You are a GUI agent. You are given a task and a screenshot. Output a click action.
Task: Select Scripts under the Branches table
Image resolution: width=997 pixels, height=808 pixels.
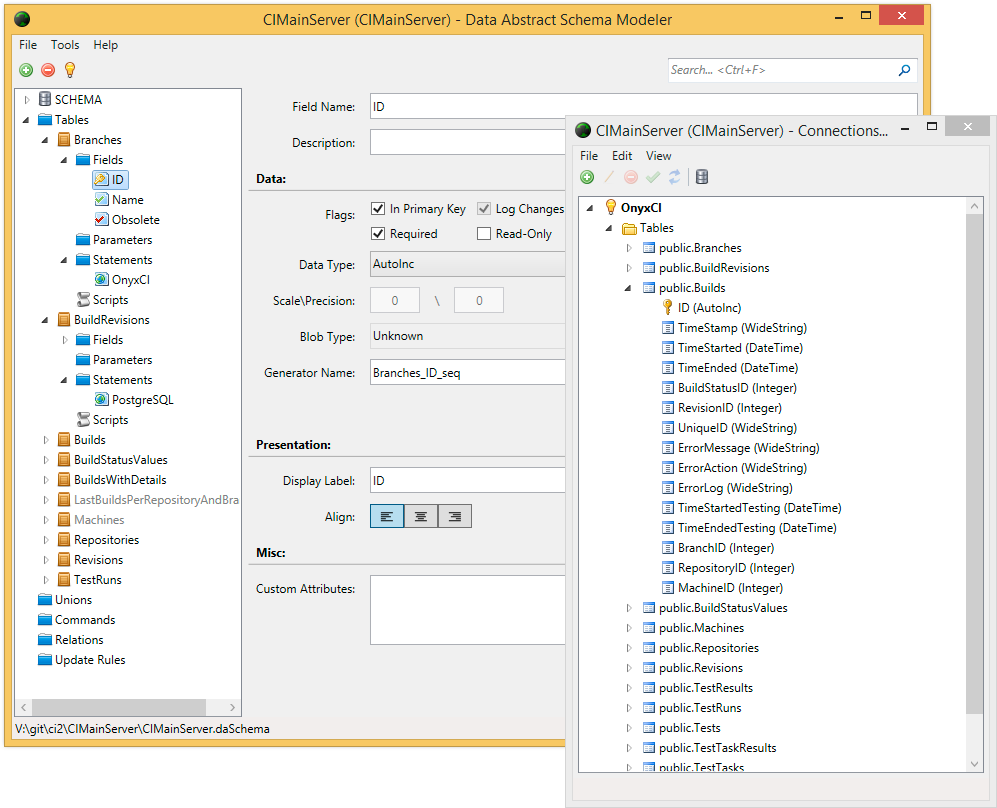tap(102, 299)
